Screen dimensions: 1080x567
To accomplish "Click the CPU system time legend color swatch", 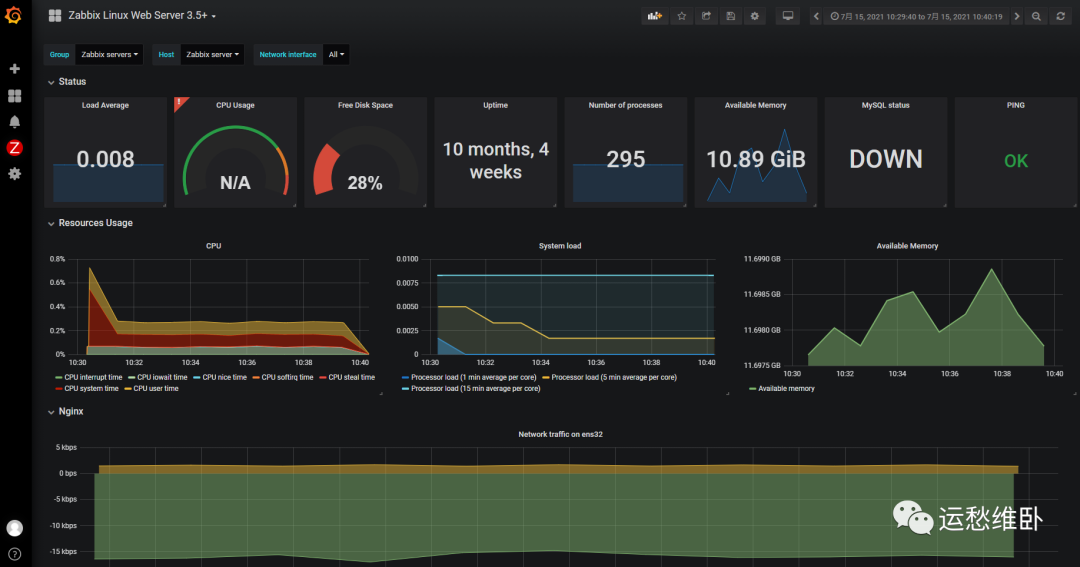I will click(58, 388).
